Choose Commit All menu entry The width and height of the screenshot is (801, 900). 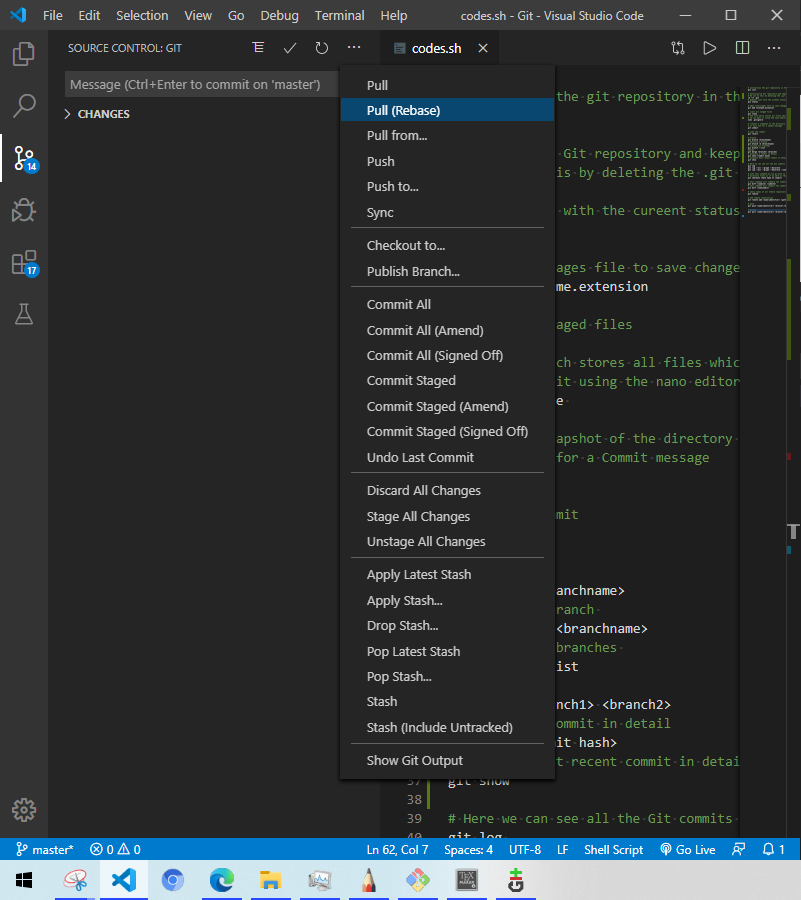[x=448, y=304]
